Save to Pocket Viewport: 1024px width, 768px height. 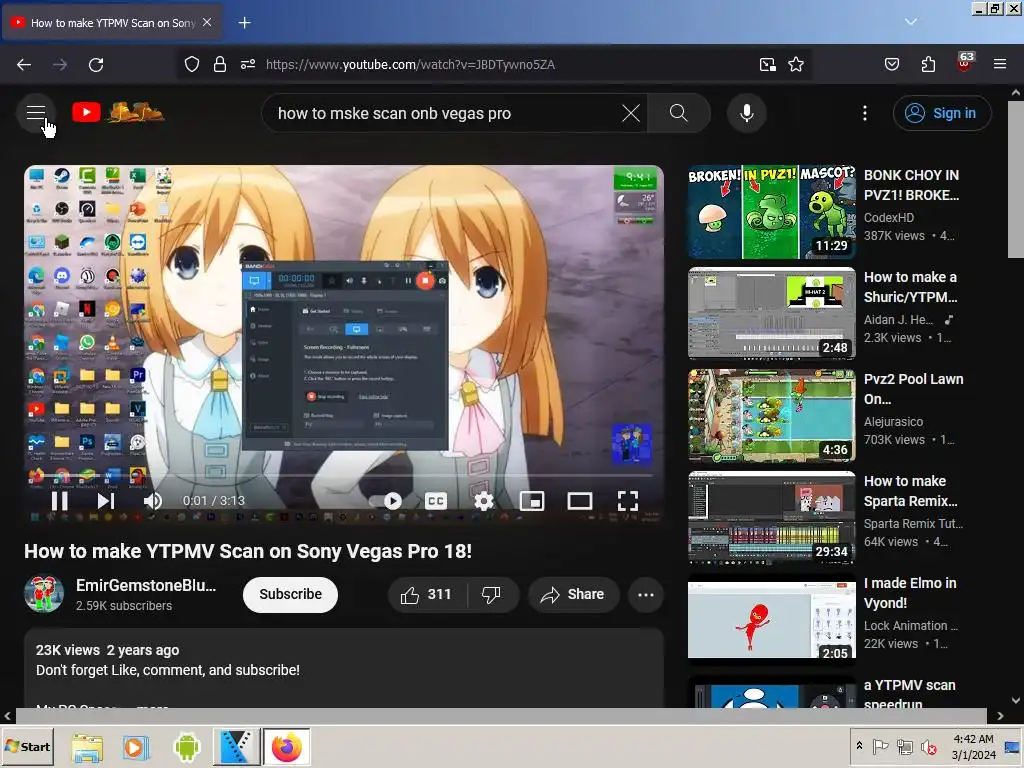(x=891, y=64)
